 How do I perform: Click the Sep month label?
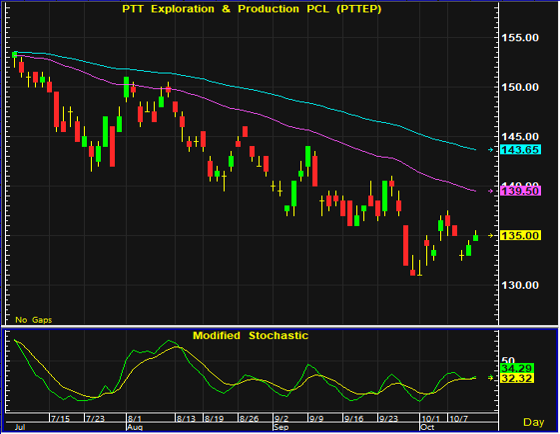pyautogui.click(x=281, y=427)
